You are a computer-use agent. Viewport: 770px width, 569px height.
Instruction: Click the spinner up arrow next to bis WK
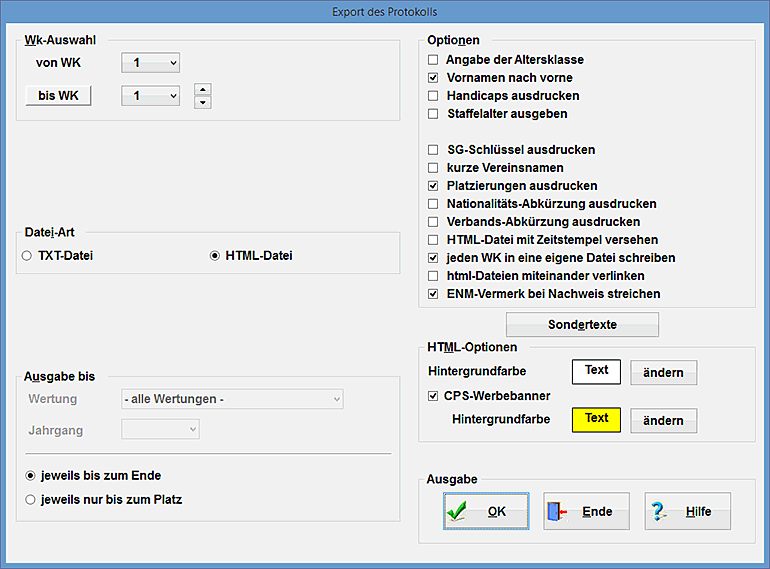(203, 90)
